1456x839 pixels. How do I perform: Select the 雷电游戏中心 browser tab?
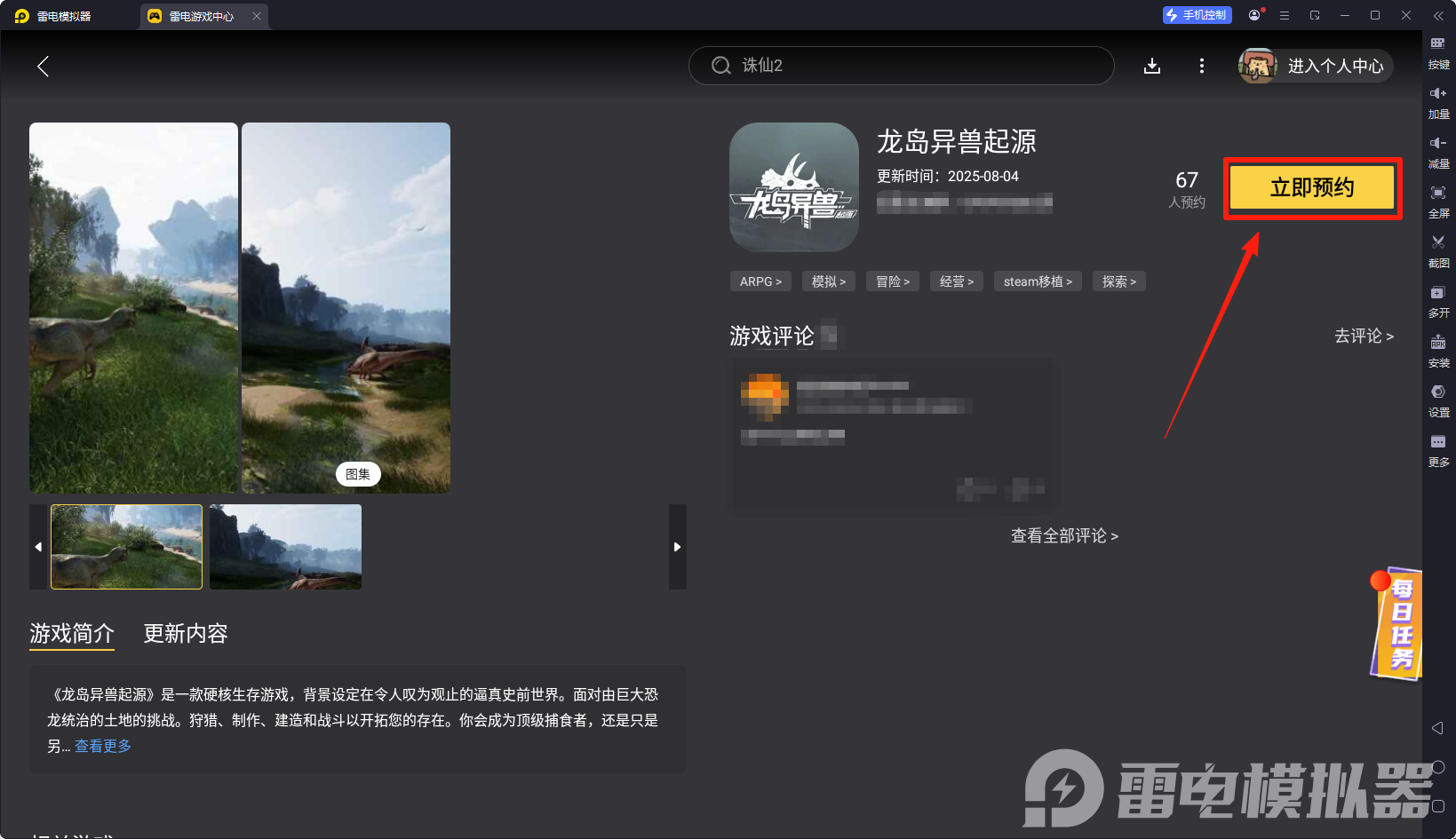coord(203,15)
